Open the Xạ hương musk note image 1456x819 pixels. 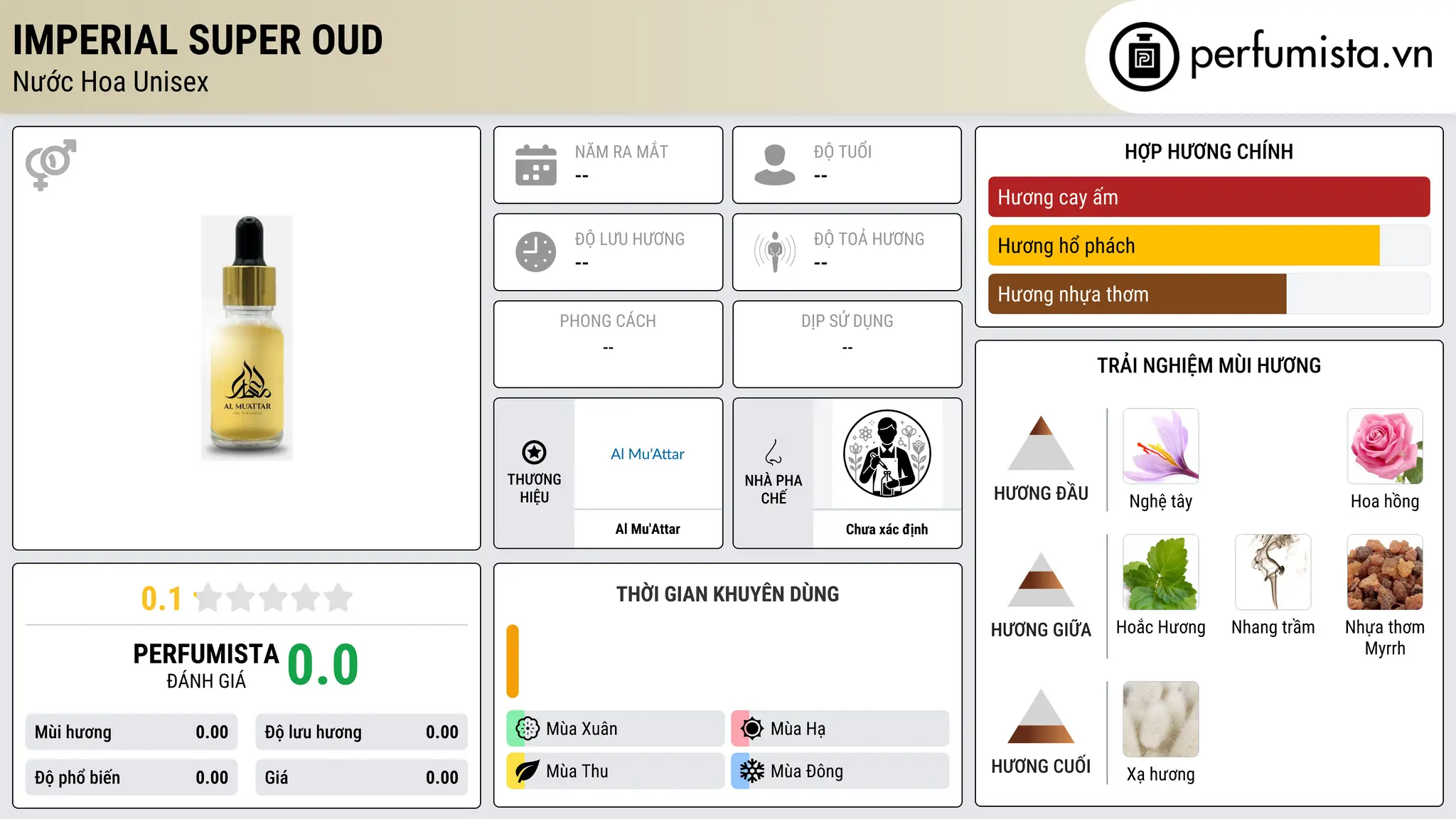pos(1161,719)
